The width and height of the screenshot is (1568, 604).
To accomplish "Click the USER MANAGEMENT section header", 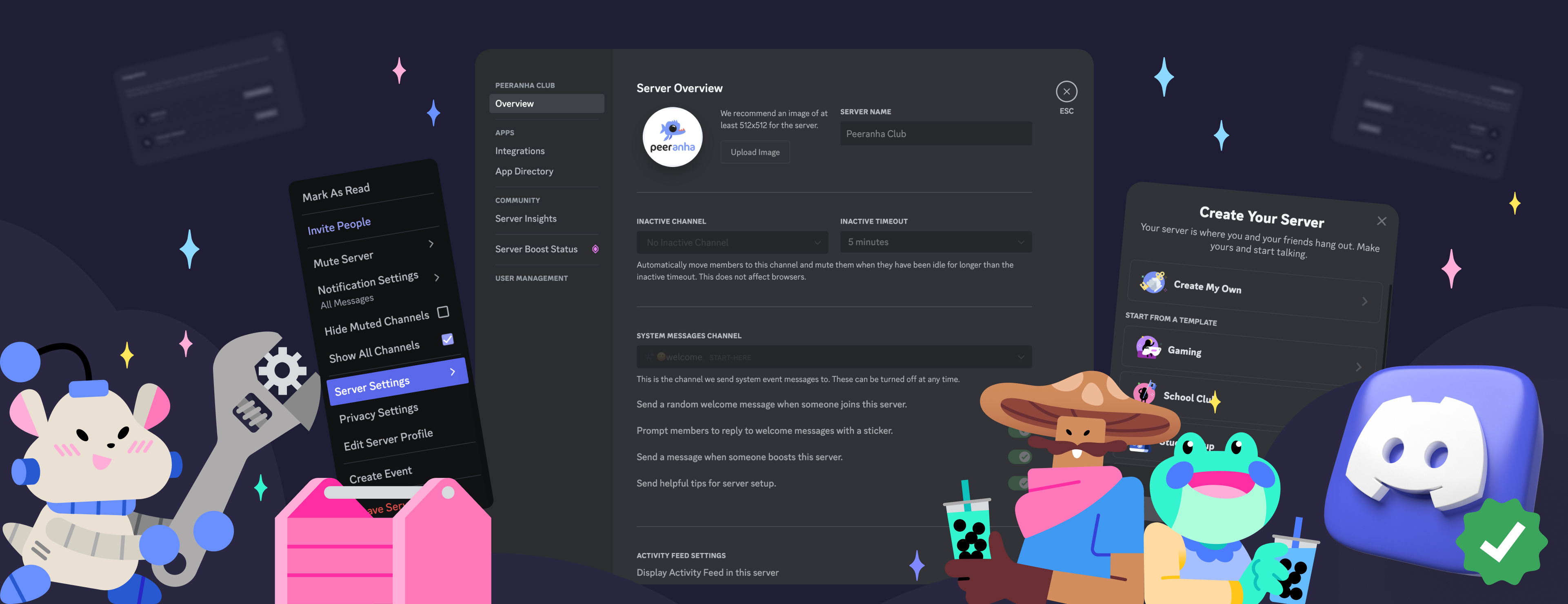I will coord(531,278).
